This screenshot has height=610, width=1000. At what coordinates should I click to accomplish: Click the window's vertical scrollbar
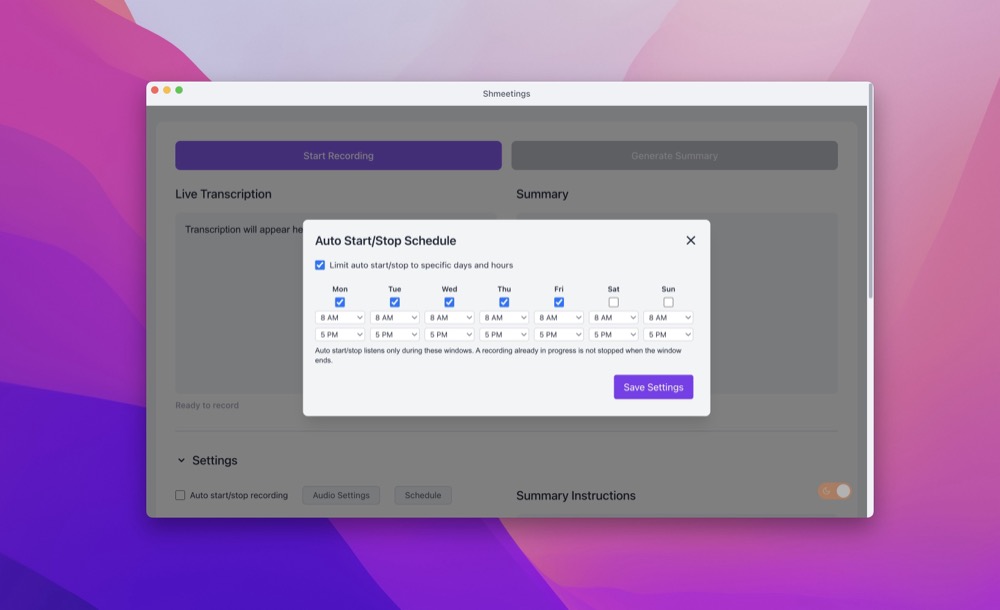870,191
